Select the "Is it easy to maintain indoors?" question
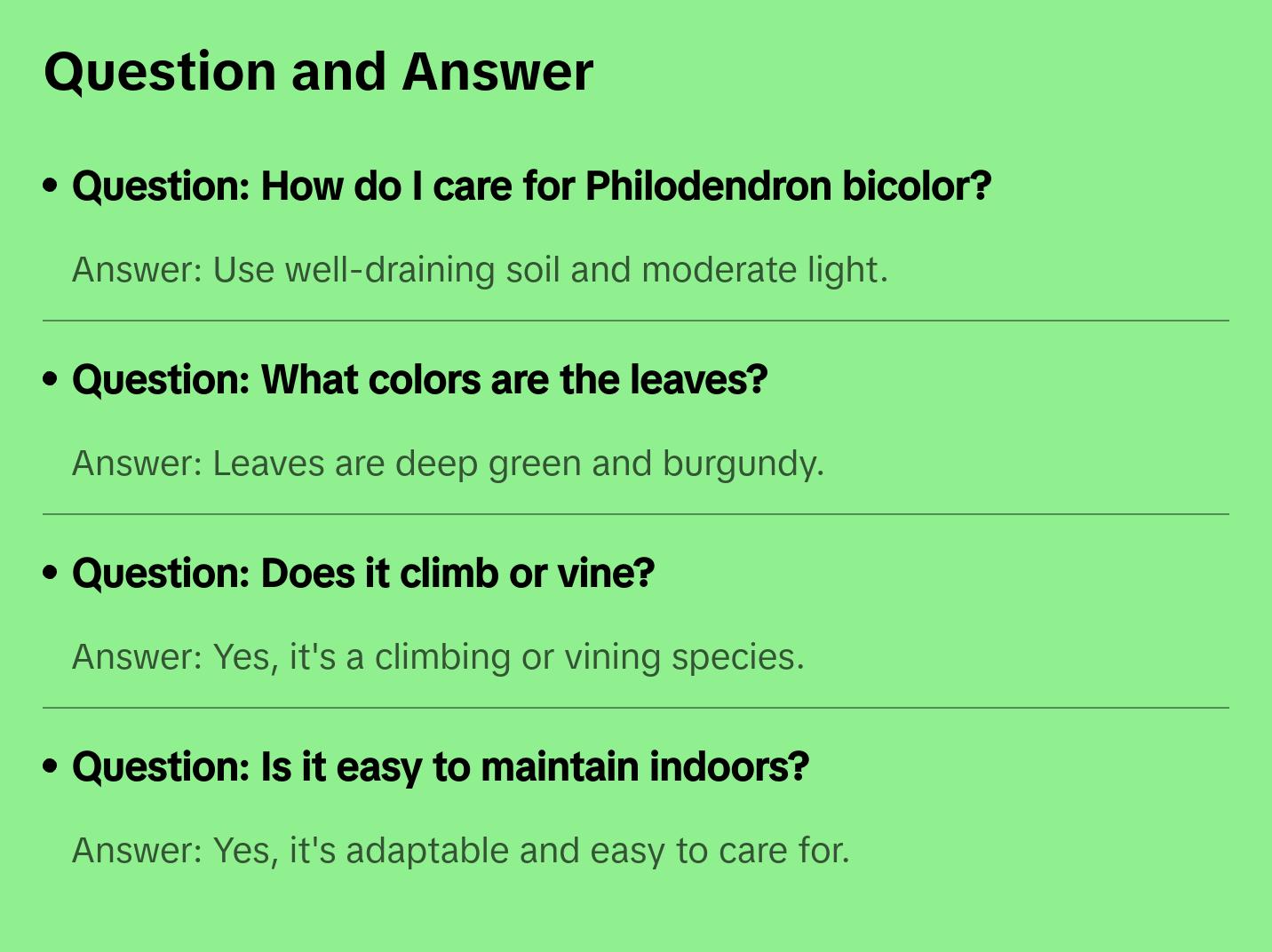The width and height of the screenshot is (1272, 952). pos(440,767)
